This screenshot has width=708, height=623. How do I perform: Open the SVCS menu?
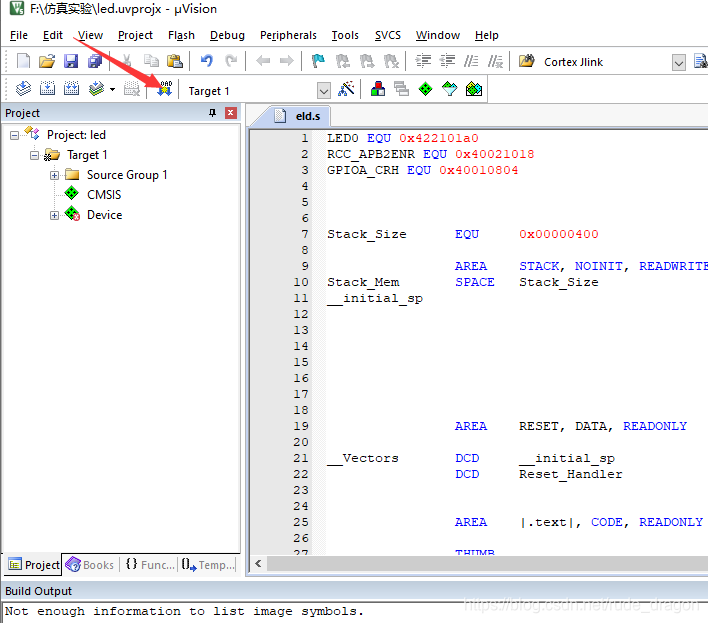(x=387, y=35)
